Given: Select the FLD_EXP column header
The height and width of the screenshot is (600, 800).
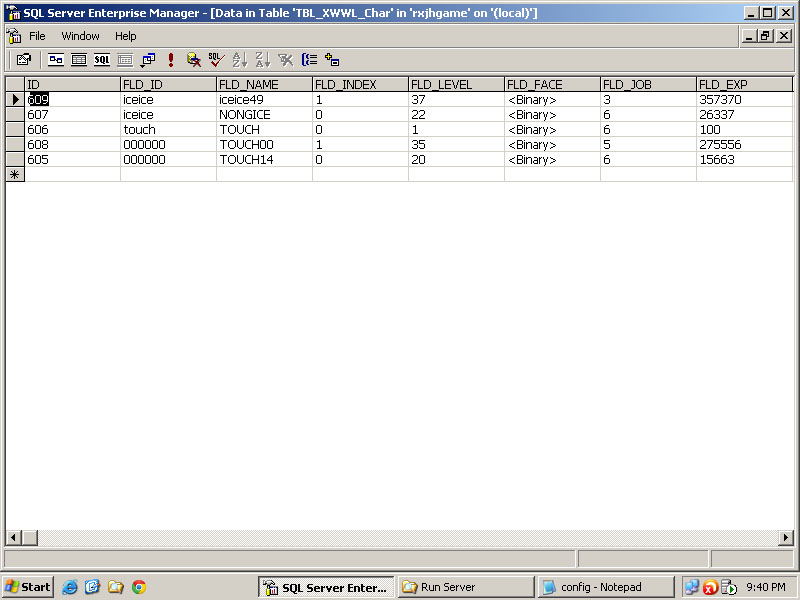Looking at the screenshot, I should (744, 84).
